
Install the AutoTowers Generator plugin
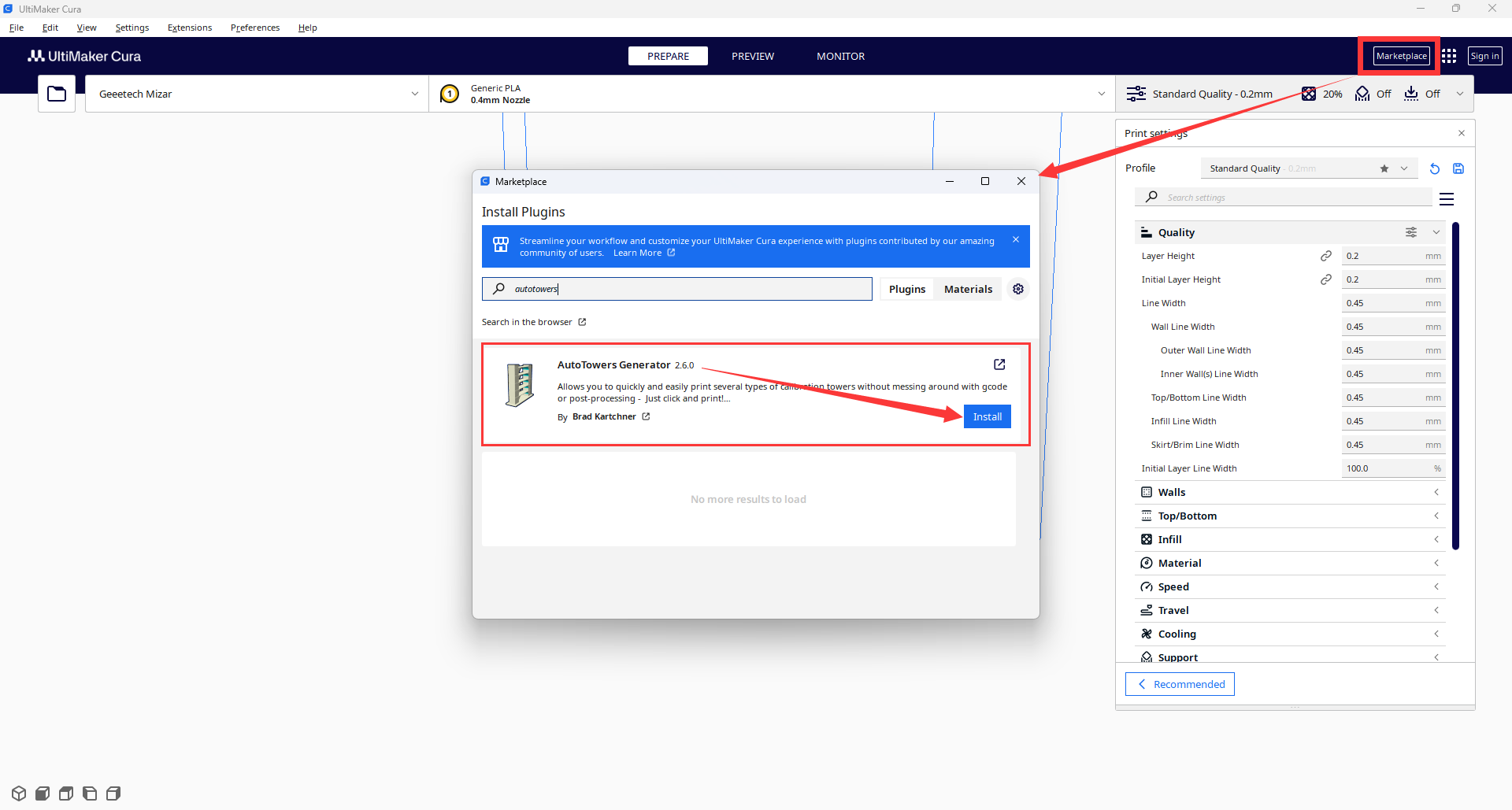tap(988, 416)
